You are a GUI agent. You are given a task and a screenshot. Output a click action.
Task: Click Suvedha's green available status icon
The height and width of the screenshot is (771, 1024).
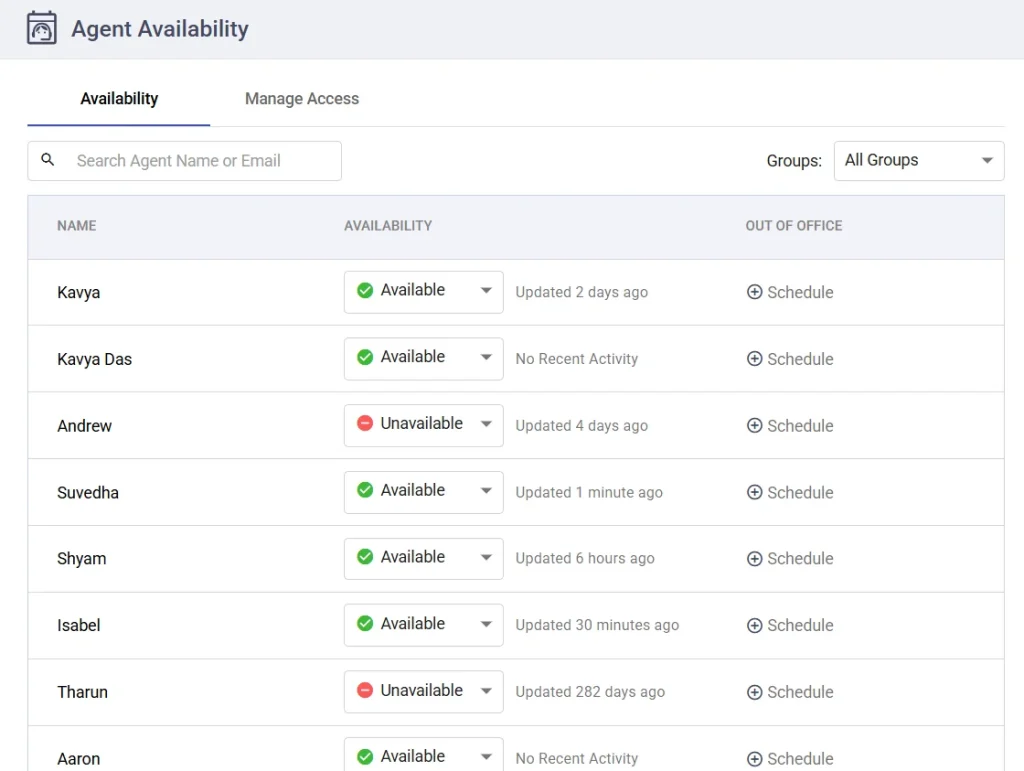pos(365,490)
